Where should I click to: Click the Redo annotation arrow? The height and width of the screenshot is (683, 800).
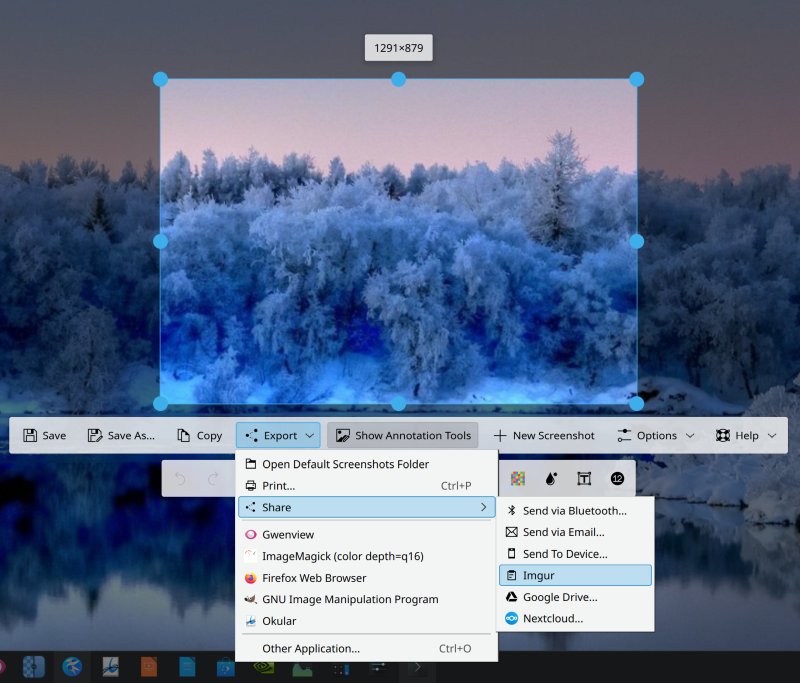214,479
